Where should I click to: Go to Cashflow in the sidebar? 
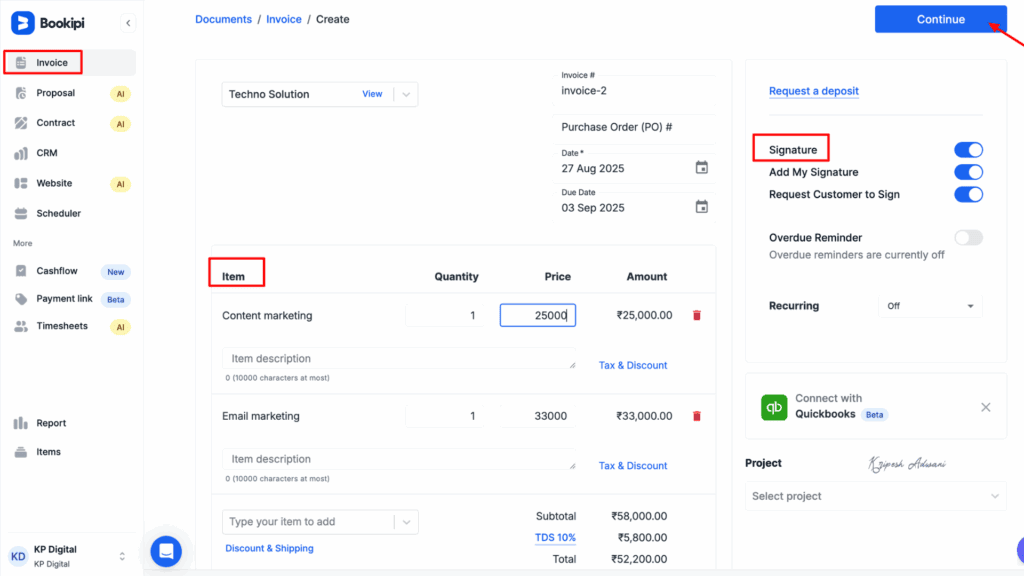click(56, 271)
